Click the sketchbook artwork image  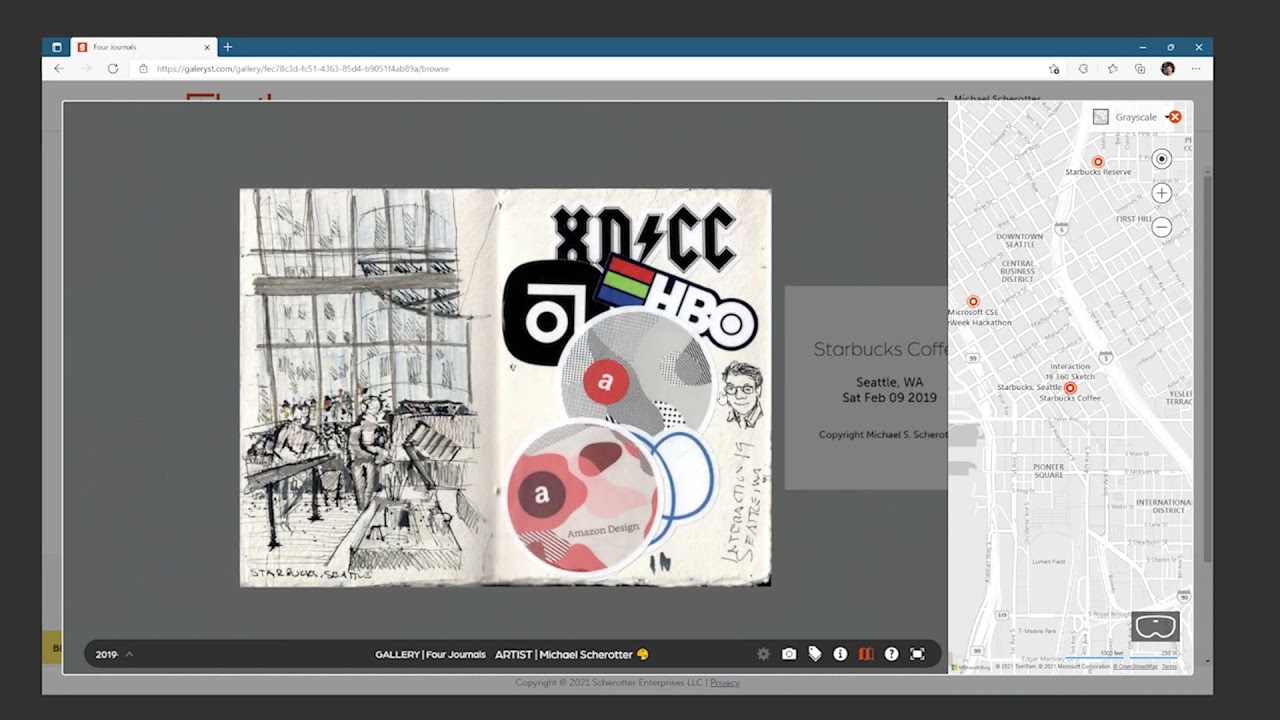pos(505,387)
